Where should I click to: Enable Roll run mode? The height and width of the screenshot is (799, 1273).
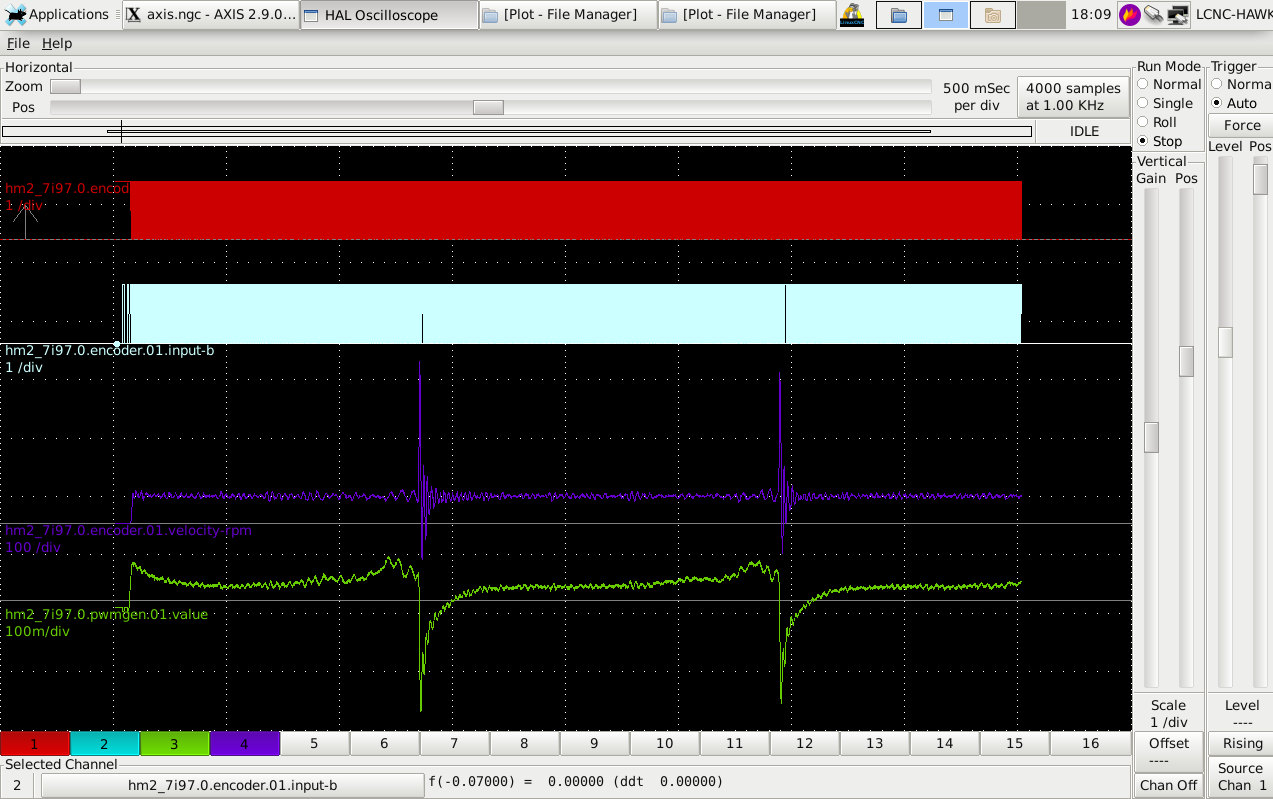(x=1143, y=123)
